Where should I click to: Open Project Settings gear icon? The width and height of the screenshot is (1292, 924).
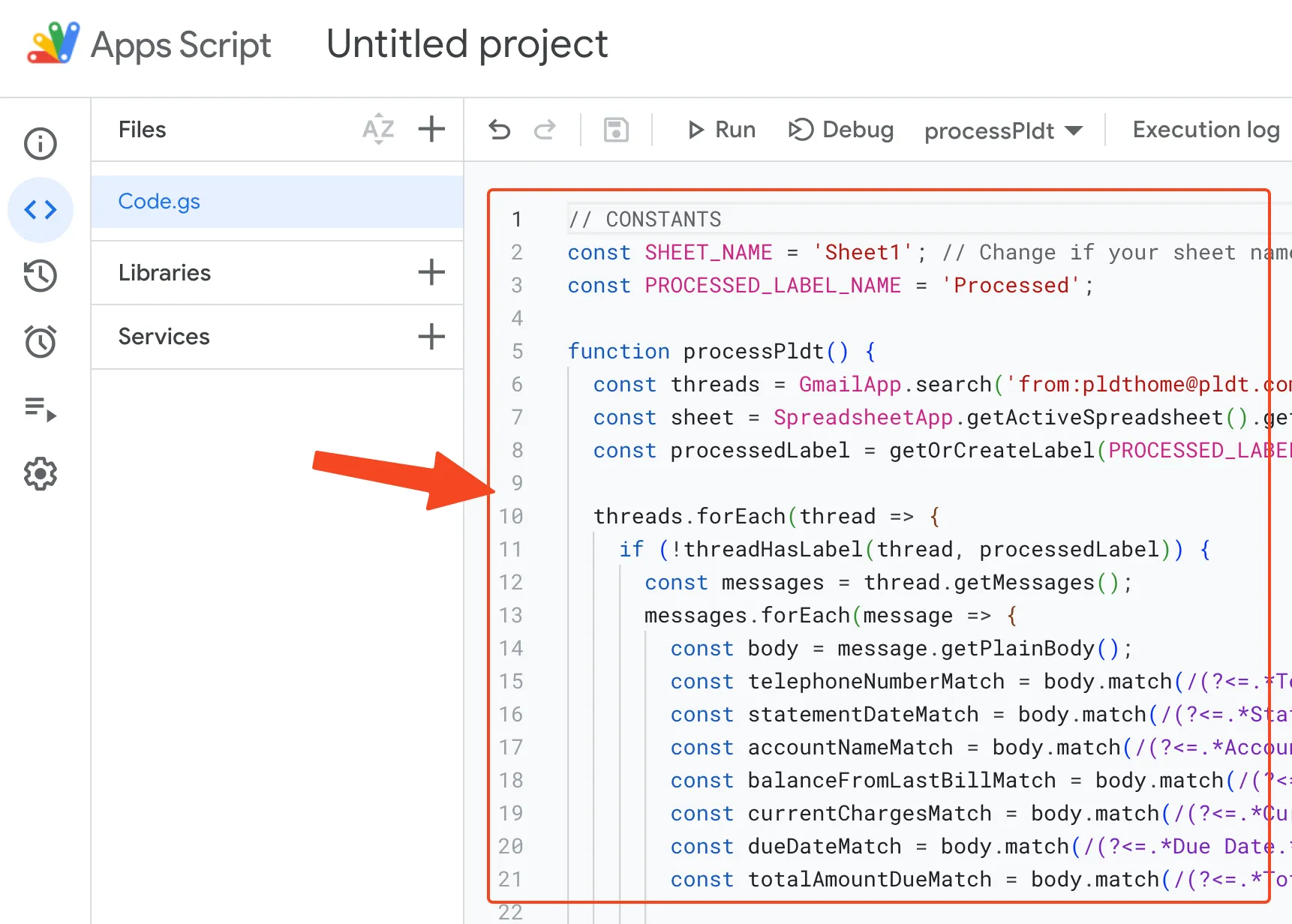click(41, 474)
